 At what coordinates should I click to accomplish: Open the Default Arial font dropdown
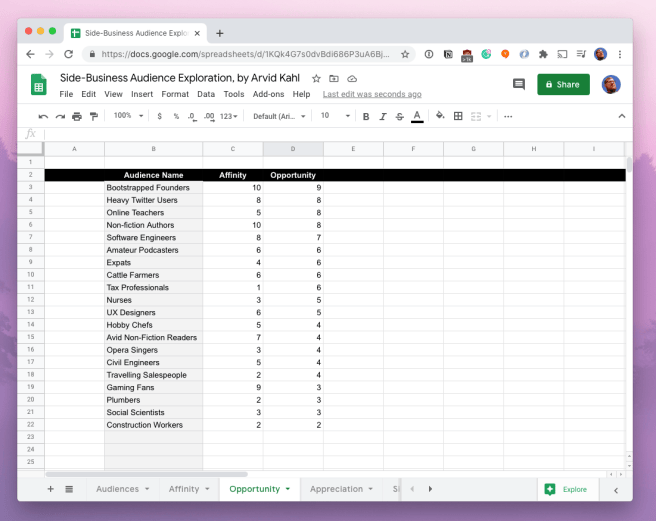pos(279,116)
